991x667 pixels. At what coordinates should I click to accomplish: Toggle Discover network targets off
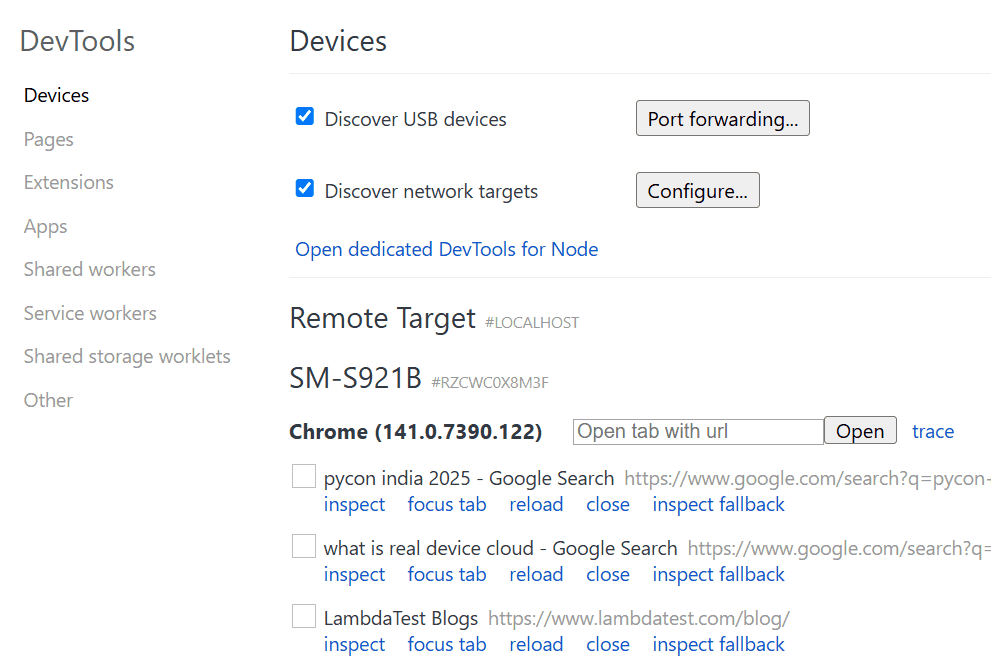pos(304,188)
